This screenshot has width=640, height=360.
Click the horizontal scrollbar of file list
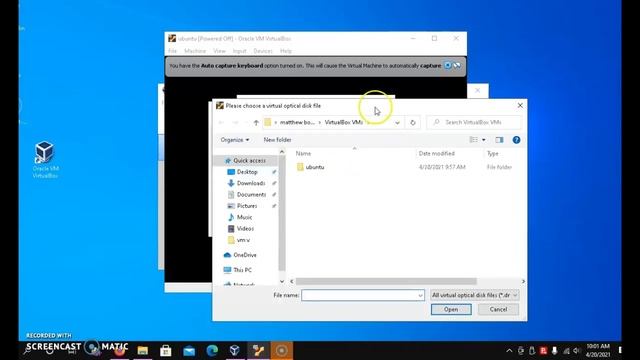pos(386,281)
